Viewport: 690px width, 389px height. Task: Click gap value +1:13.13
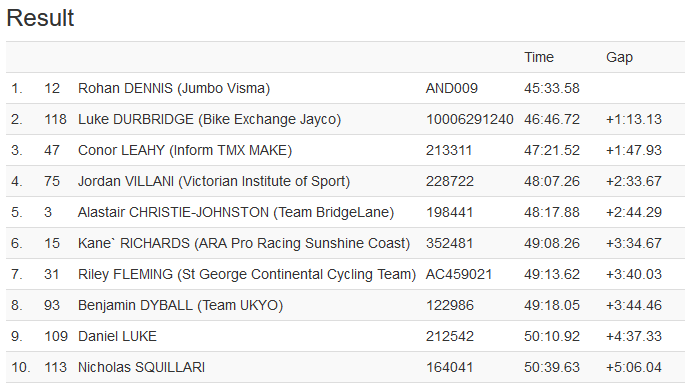pos(634,119)
